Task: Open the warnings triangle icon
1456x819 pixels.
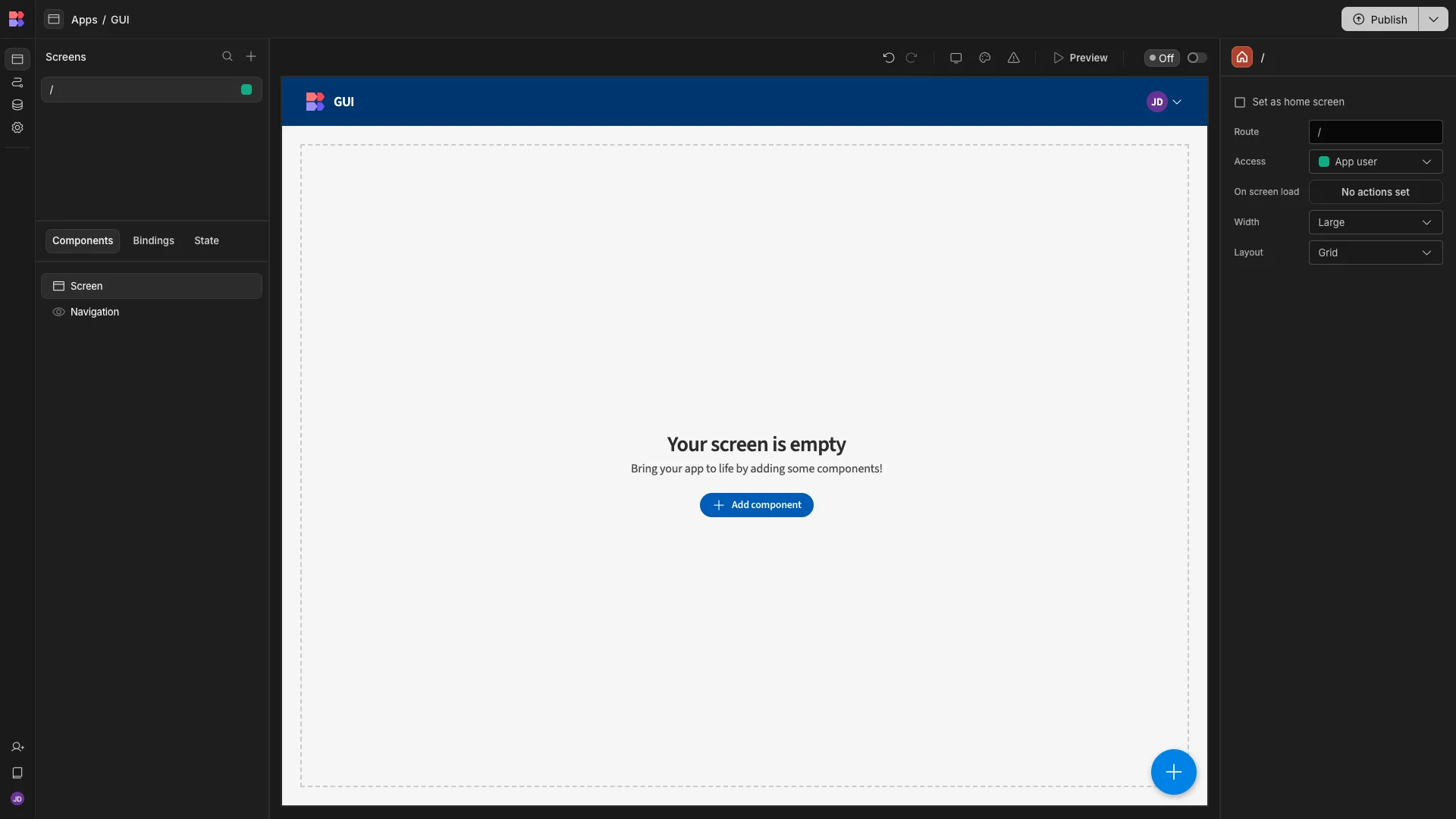Action: click(1013, 58)
